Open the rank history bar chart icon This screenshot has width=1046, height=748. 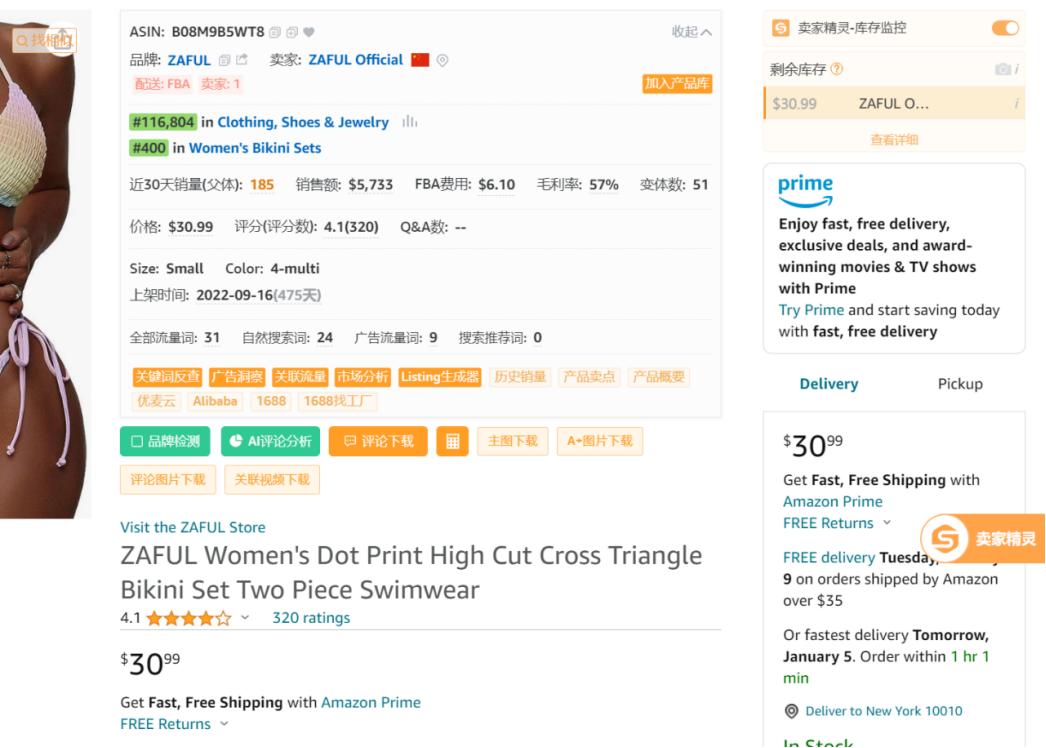410,121
